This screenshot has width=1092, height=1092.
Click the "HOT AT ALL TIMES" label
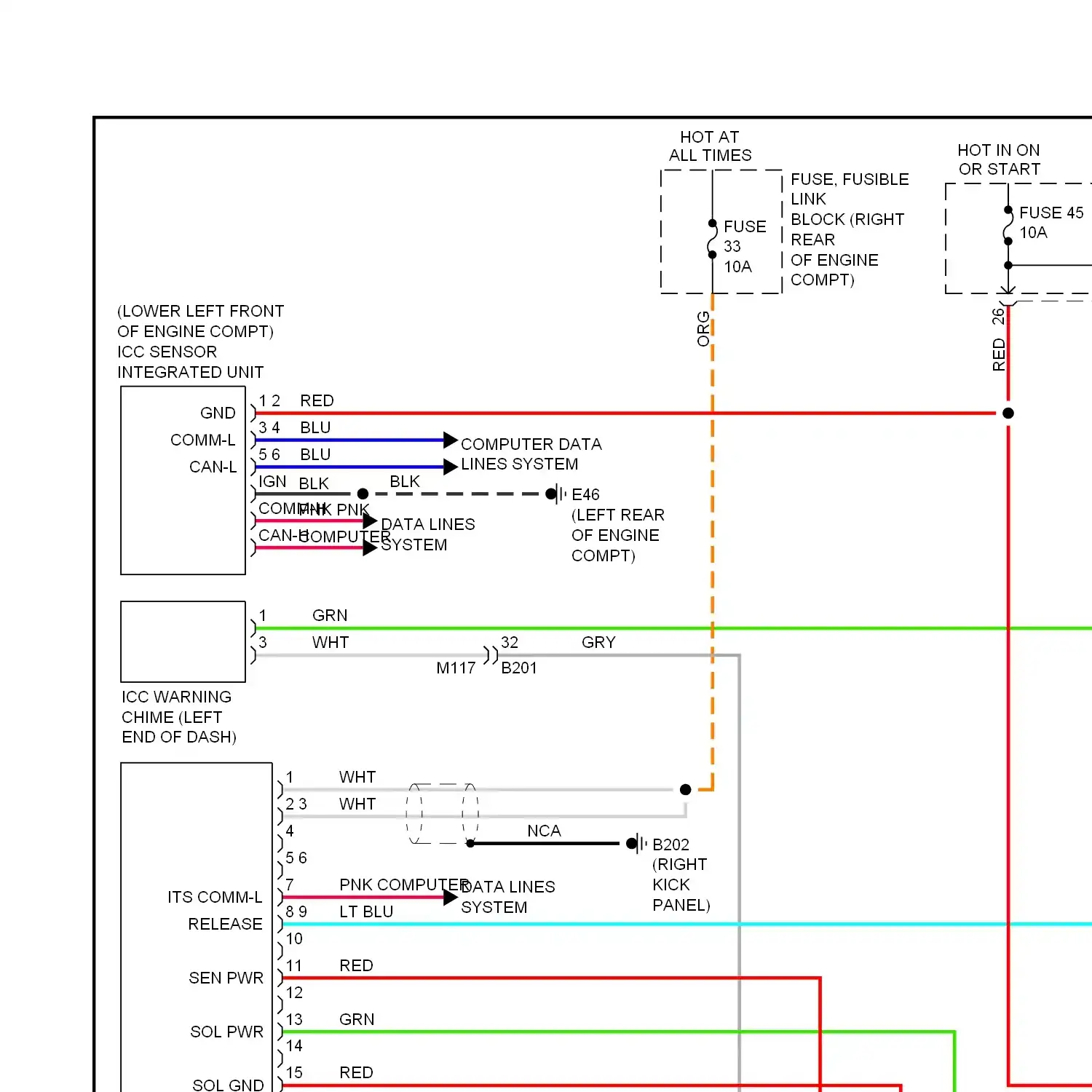(x=710, y=146)
